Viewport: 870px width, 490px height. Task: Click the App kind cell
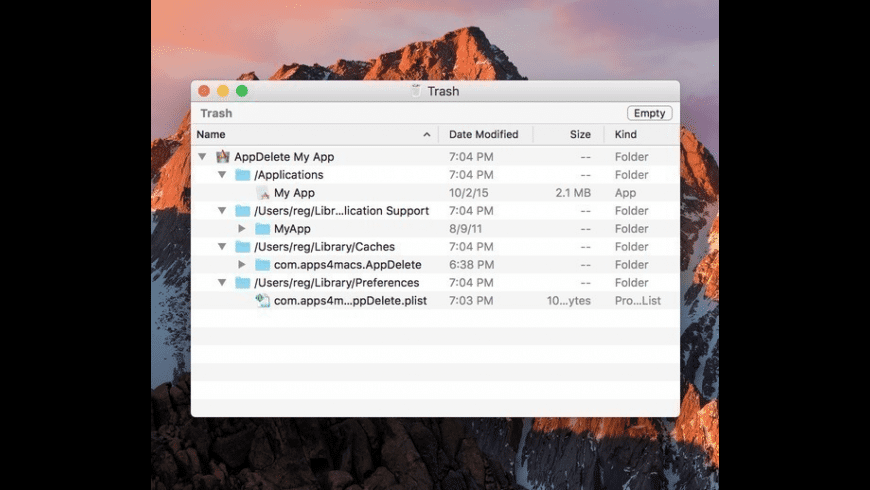point(625,193)
